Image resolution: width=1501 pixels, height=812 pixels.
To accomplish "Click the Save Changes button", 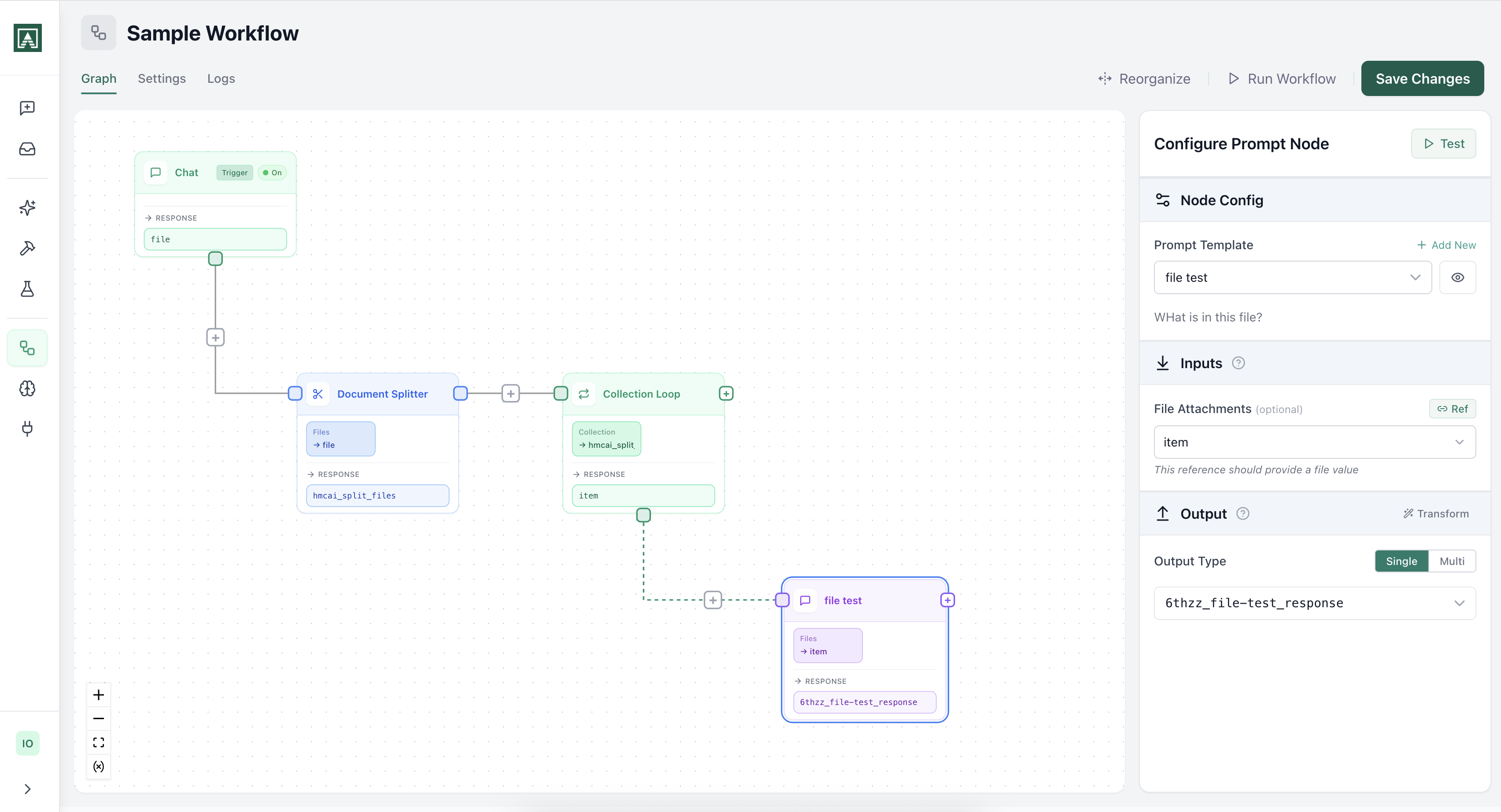I will 1422,78.
